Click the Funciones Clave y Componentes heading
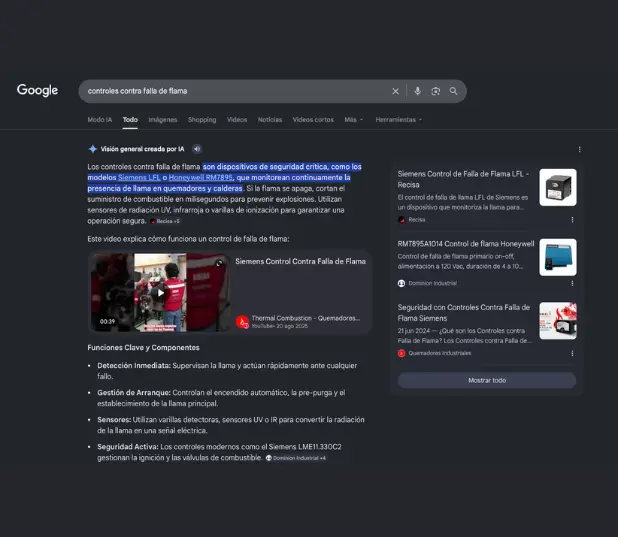 click(143, 348)
